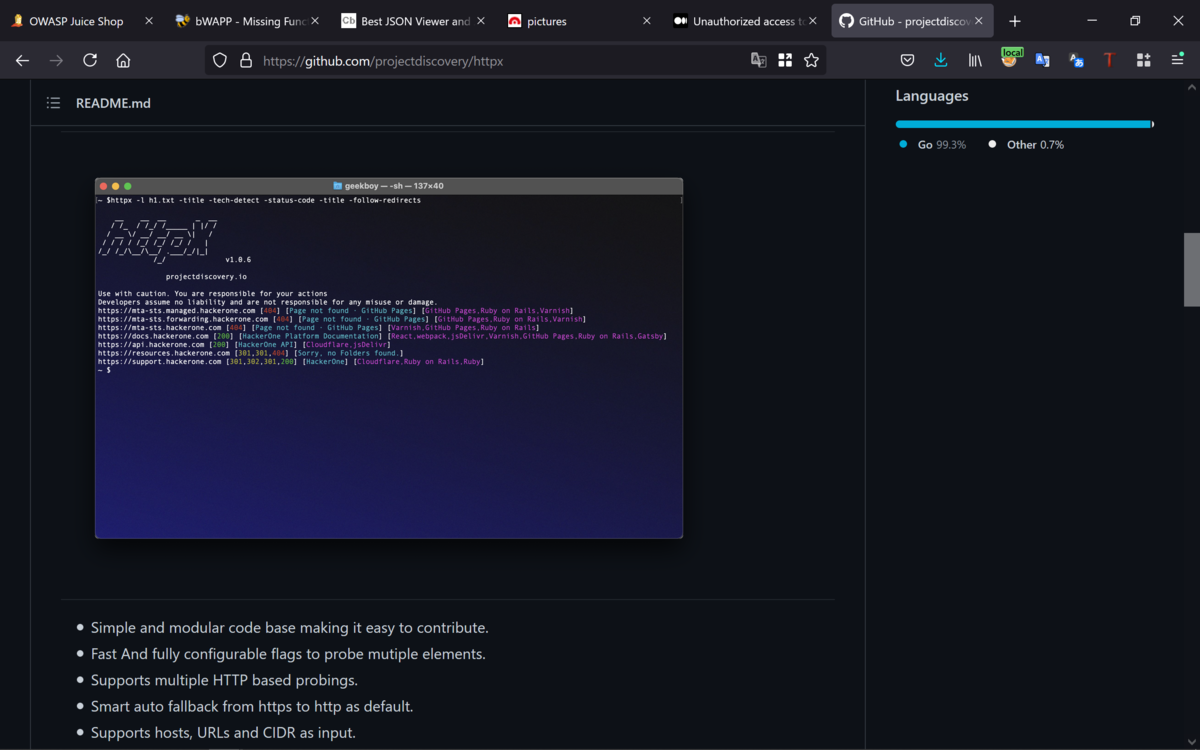The image size is (1200, 750).
Task: Save page to Pocket
Action: pyautogui.click(x=907, y=61)
